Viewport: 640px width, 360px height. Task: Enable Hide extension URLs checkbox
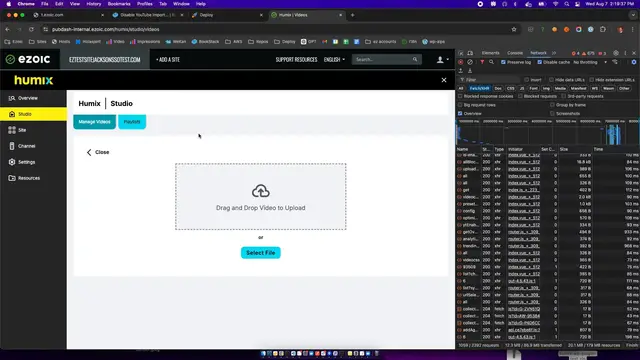pyautogui.click(x=591, y=80)
